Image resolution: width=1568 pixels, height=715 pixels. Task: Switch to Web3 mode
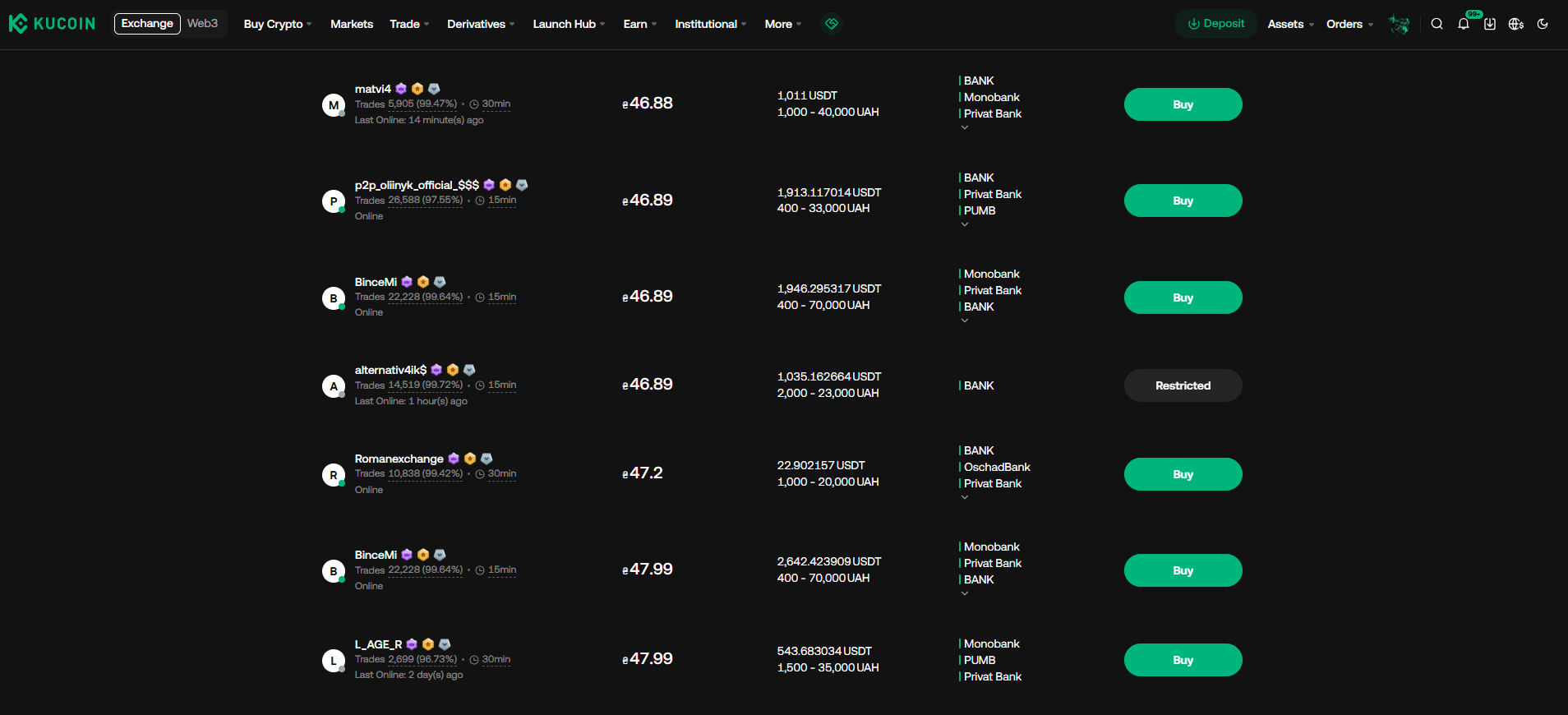[x=202, y=24]
